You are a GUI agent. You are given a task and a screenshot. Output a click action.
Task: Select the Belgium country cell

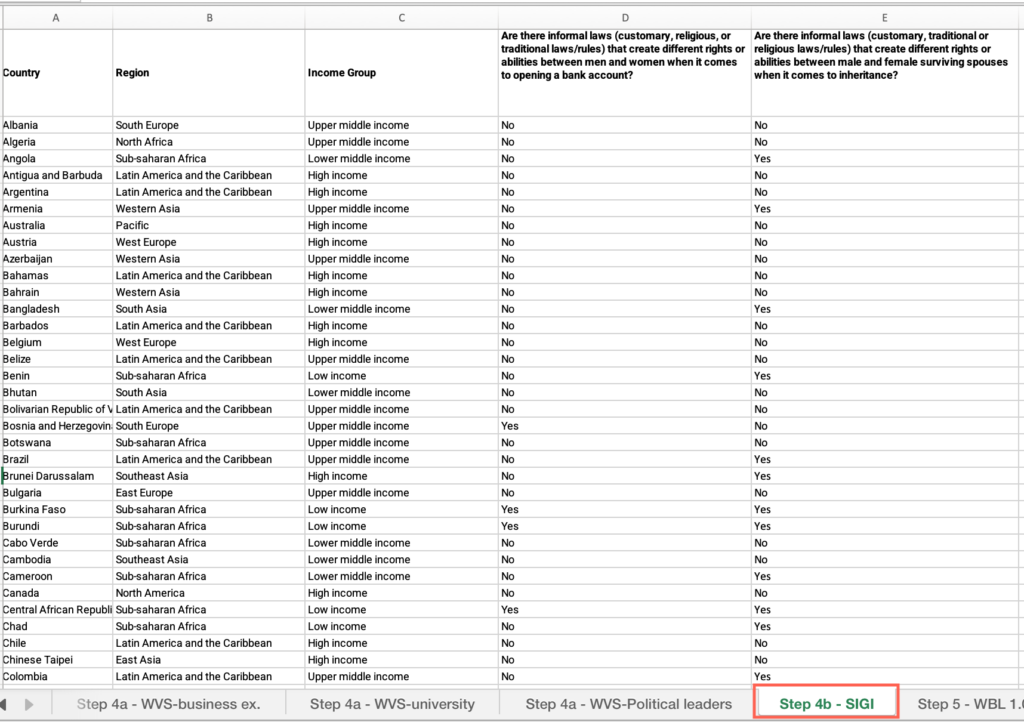(x=57, y=343)
